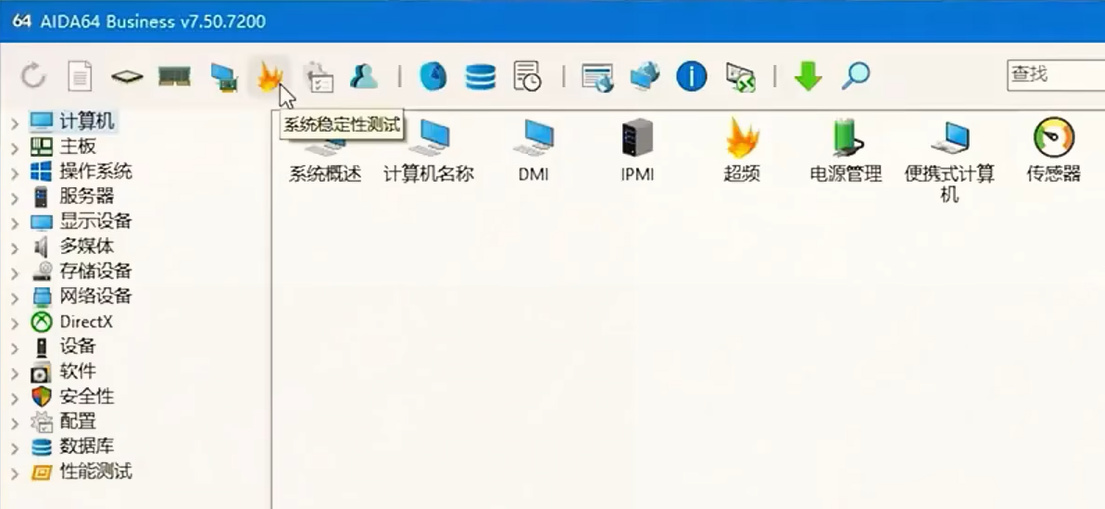Click the remote connection monitor icon
This screenshot has width=1105, height=509.
pos(741,77)
